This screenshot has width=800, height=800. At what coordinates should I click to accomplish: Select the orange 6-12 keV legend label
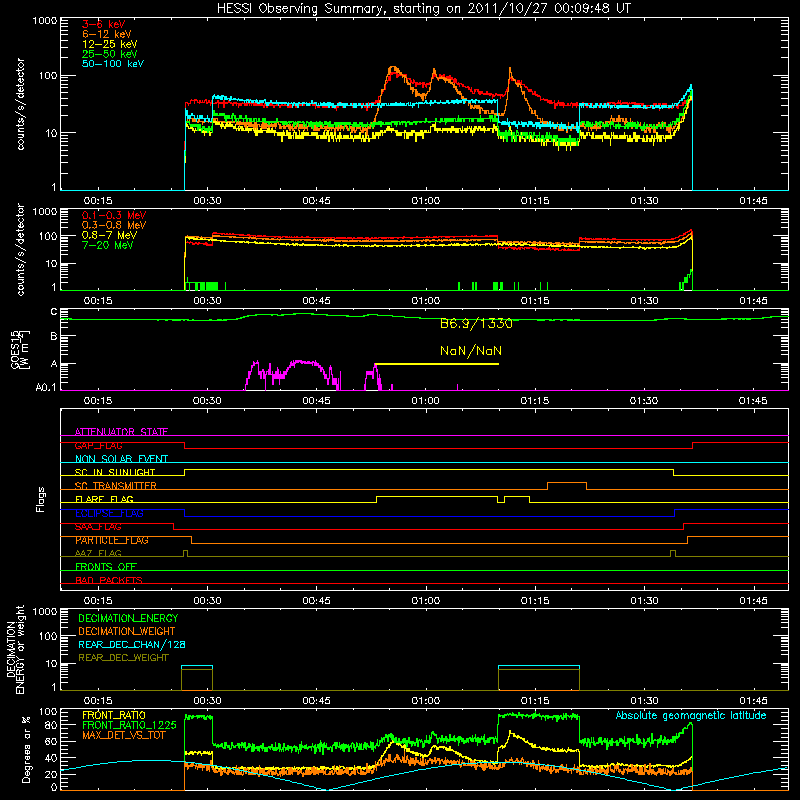tap(107, 34)
